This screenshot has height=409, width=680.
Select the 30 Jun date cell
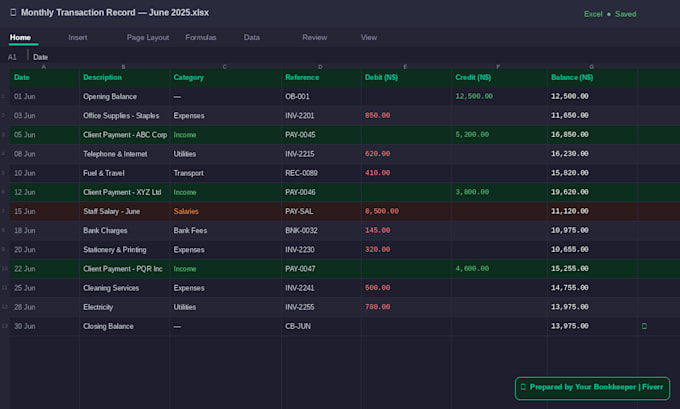[44, 326]
